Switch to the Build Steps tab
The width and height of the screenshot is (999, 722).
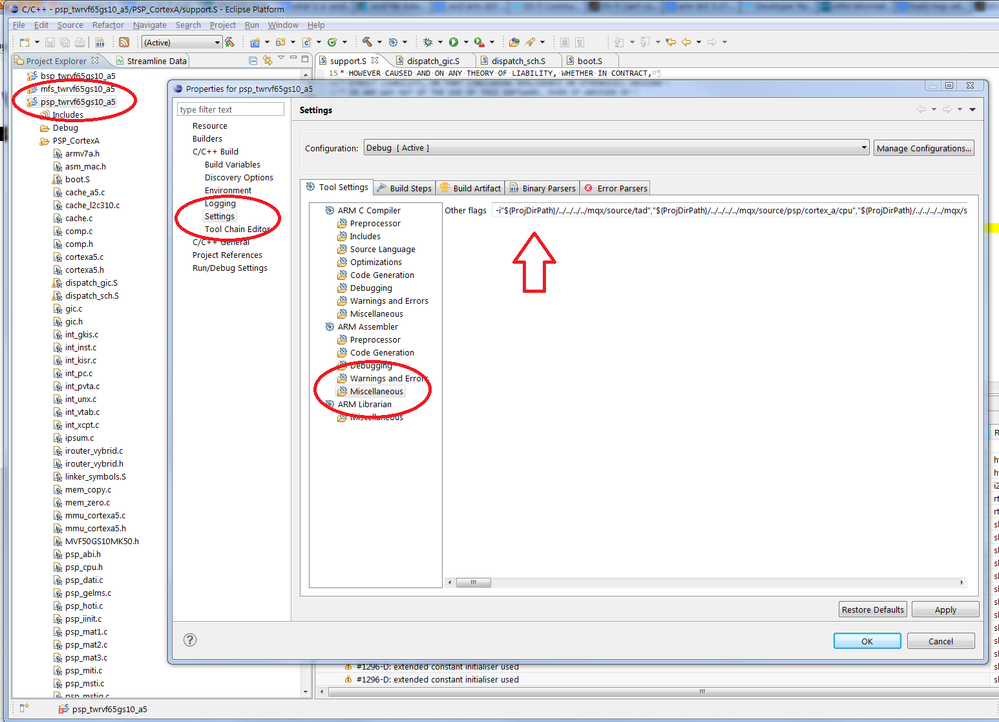click(404, 187)
